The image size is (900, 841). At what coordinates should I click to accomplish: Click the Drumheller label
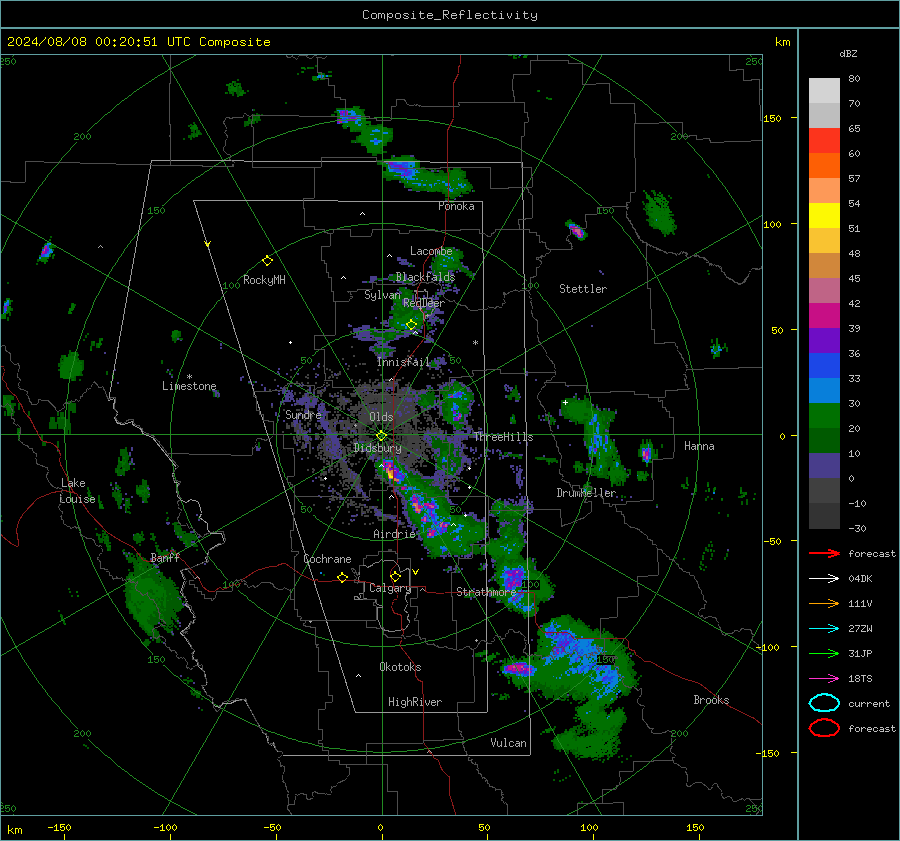click(x=587, y=493)
